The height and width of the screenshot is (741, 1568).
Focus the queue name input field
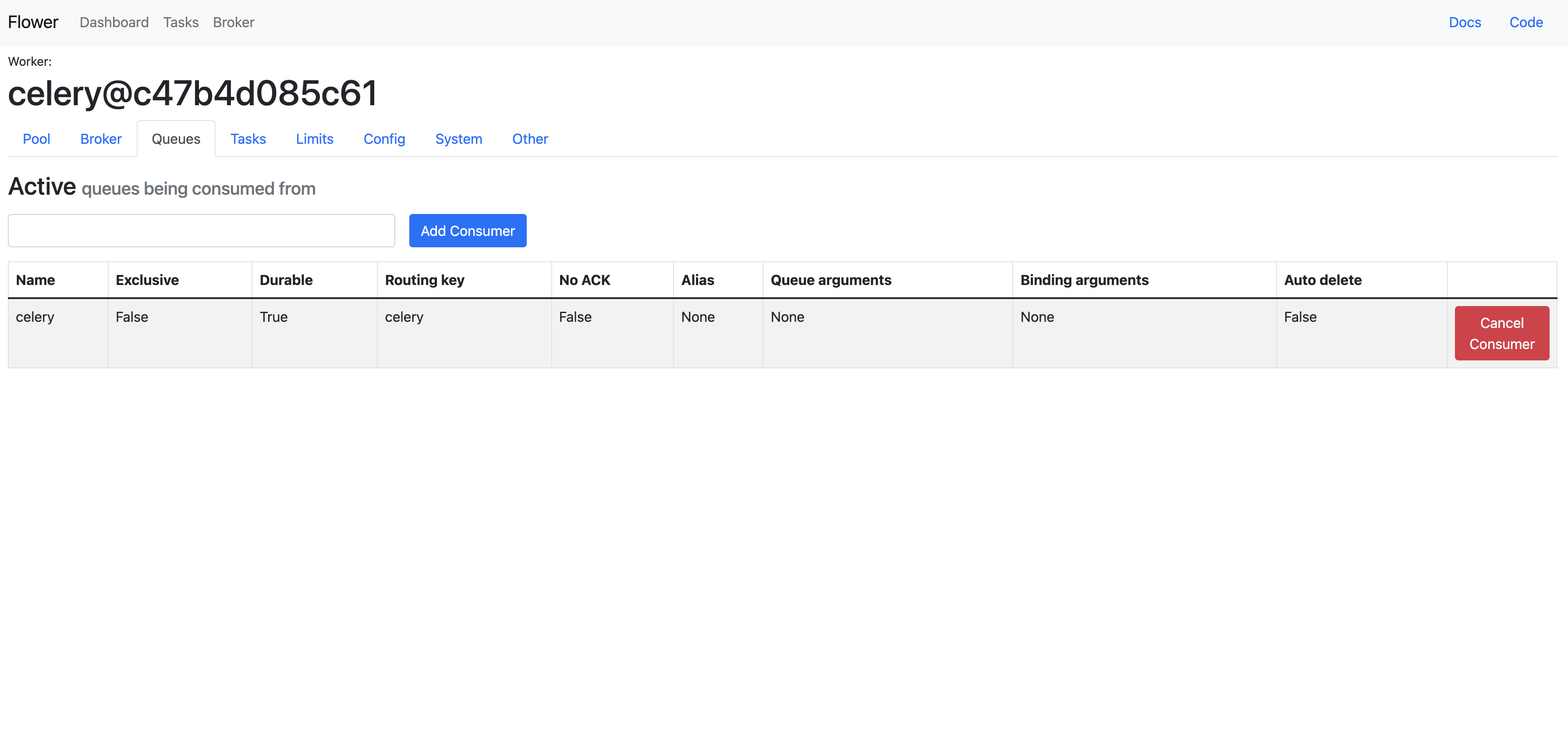click(202, 231)
